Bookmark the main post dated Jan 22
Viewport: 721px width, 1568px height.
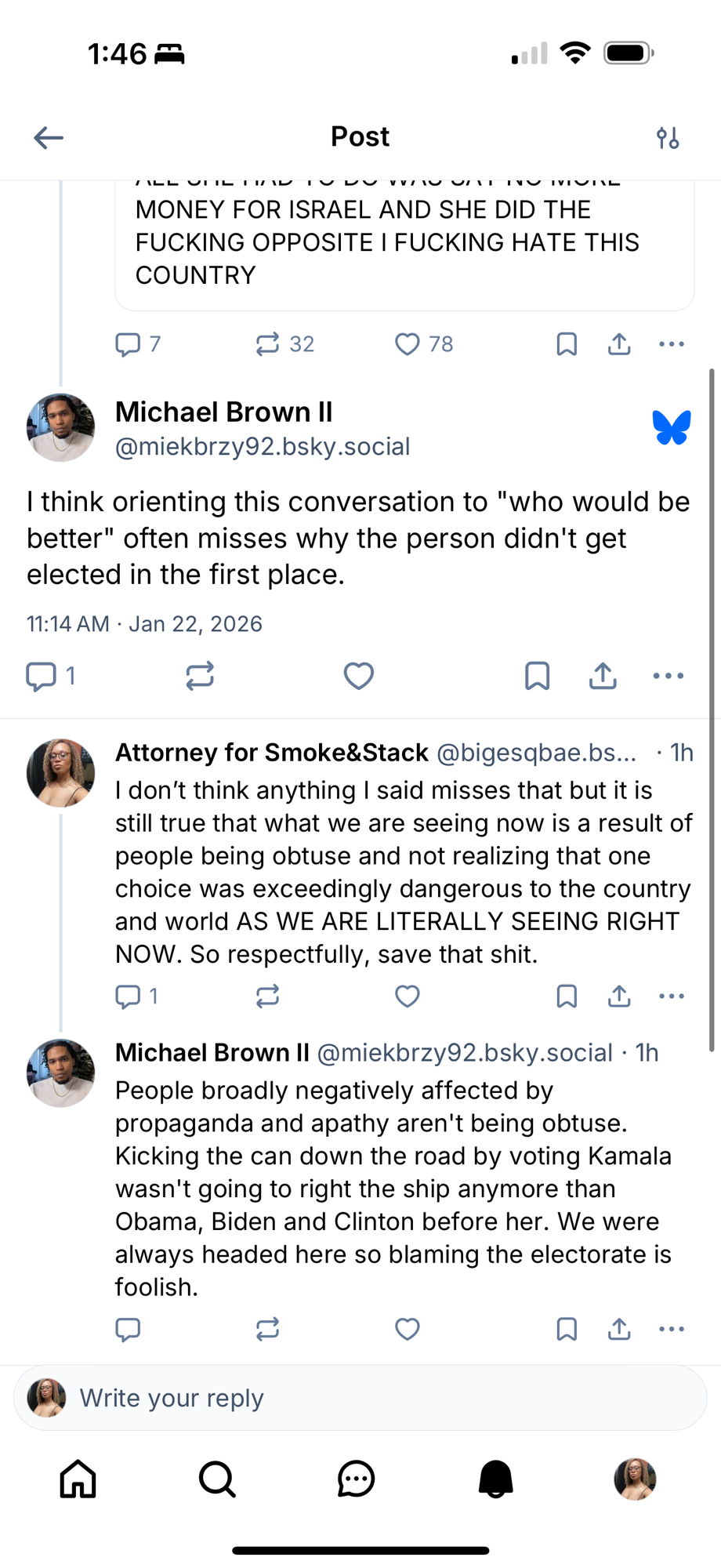tap(537, 676)
